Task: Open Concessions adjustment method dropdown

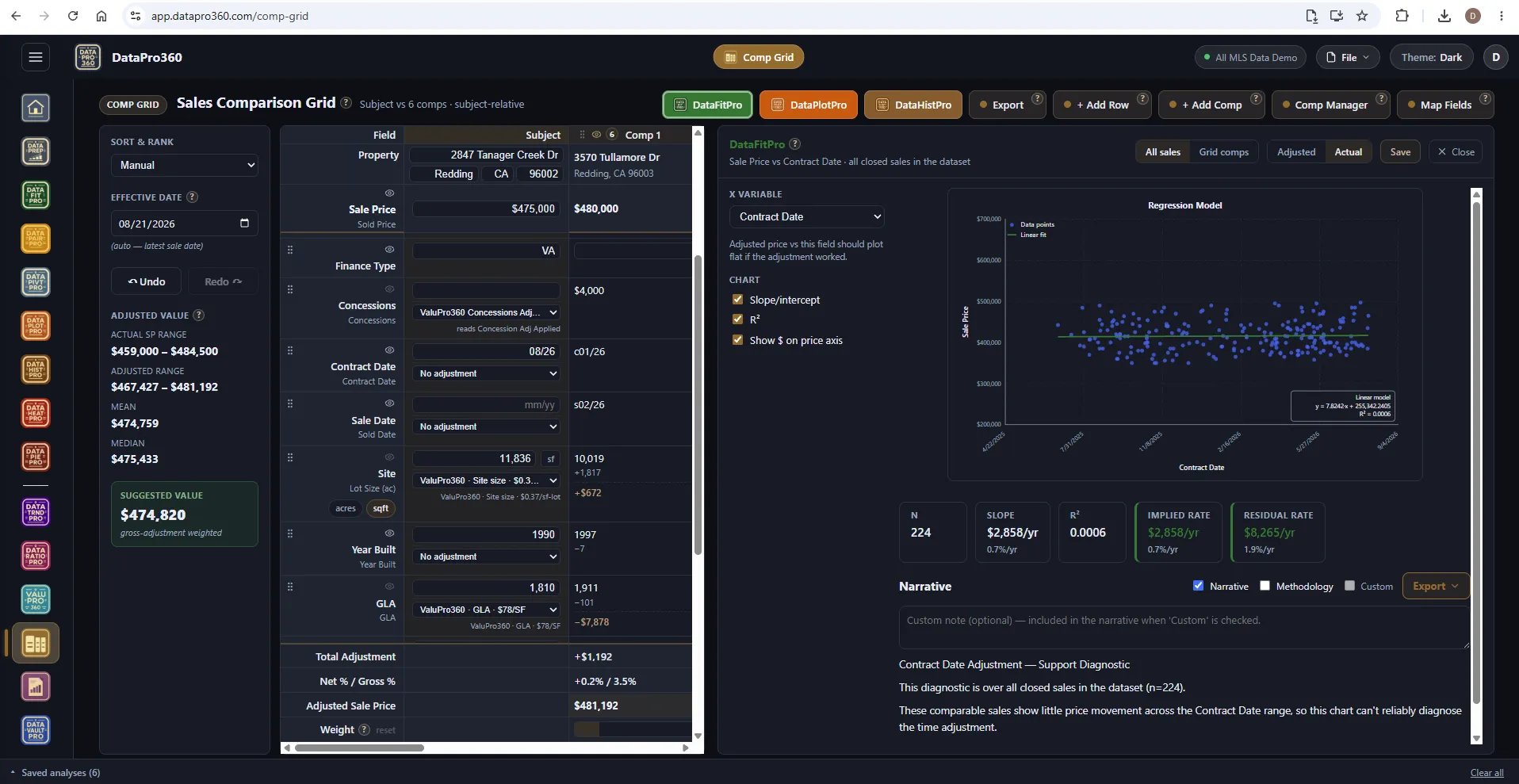Action: (x=488, y=312)
